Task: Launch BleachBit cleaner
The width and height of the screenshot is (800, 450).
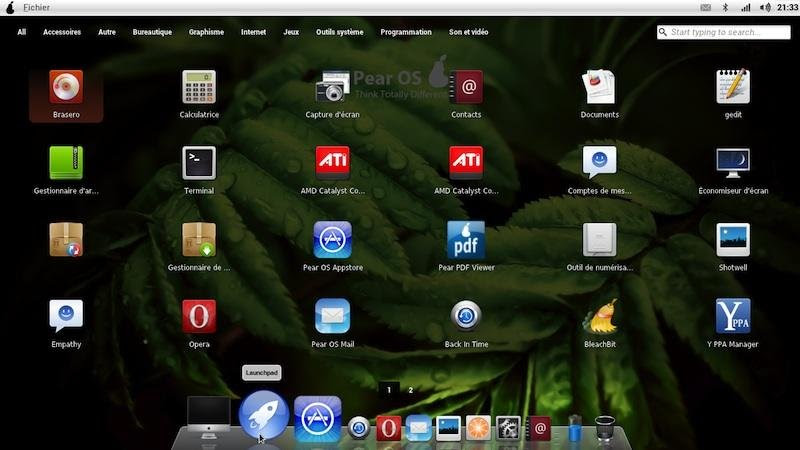Action: 599,316
